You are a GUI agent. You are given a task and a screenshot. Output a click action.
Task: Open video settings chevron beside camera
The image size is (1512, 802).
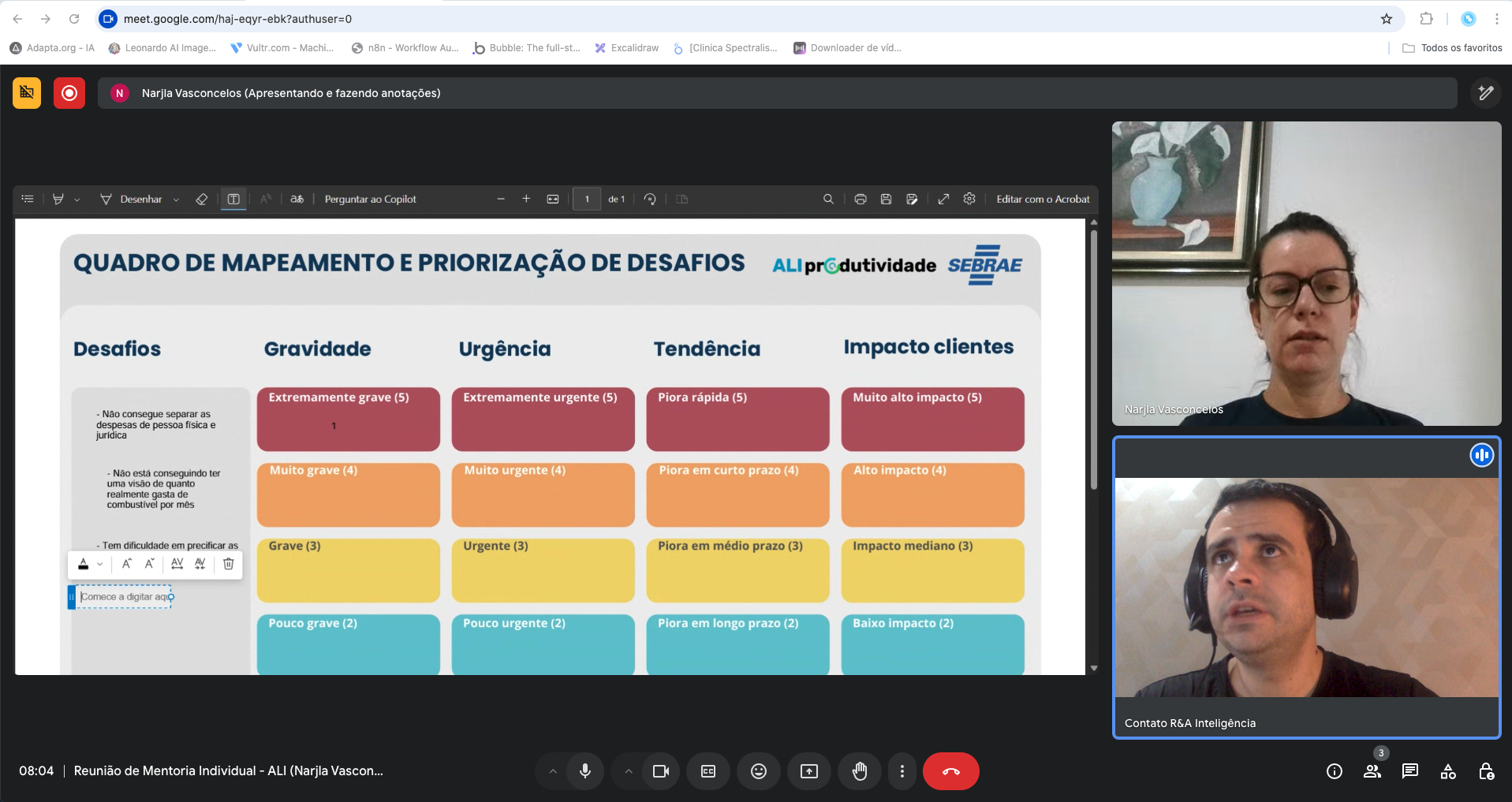629,771
